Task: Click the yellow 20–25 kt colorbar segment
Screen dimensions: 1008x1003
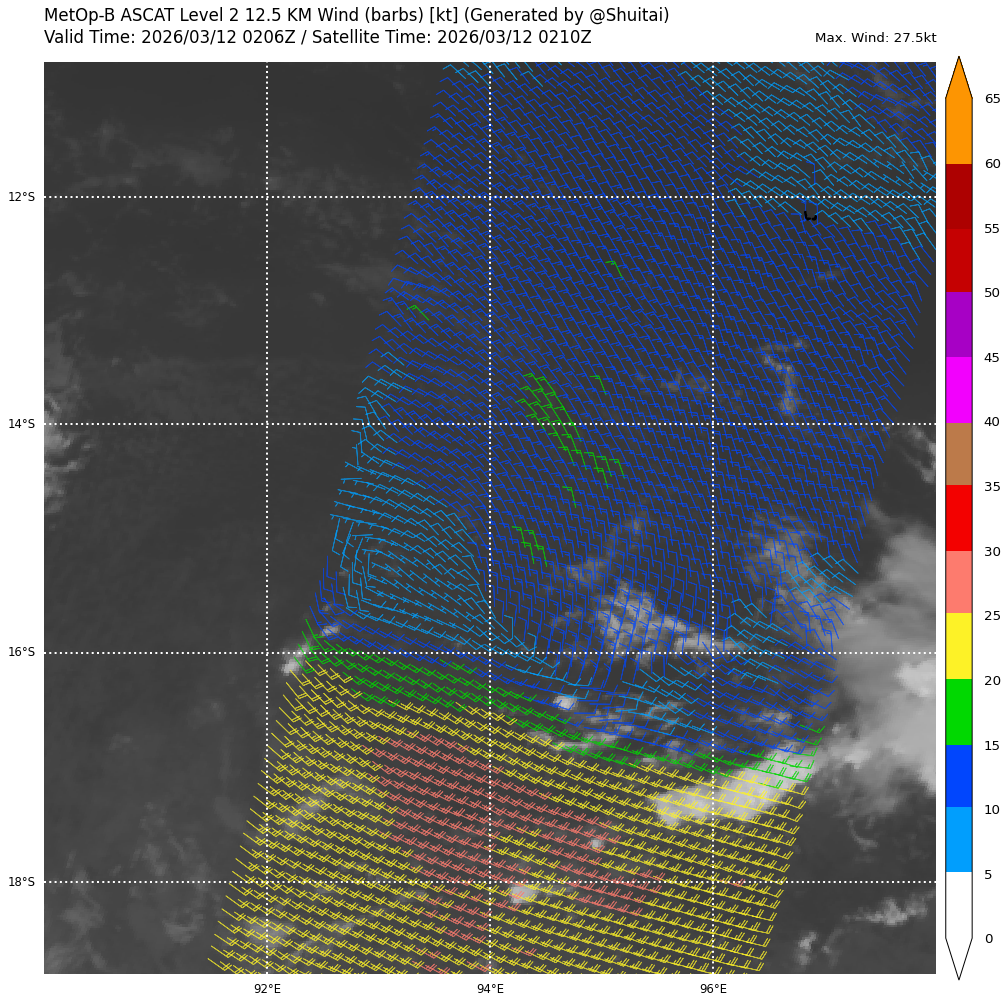Action: [958, 646]
